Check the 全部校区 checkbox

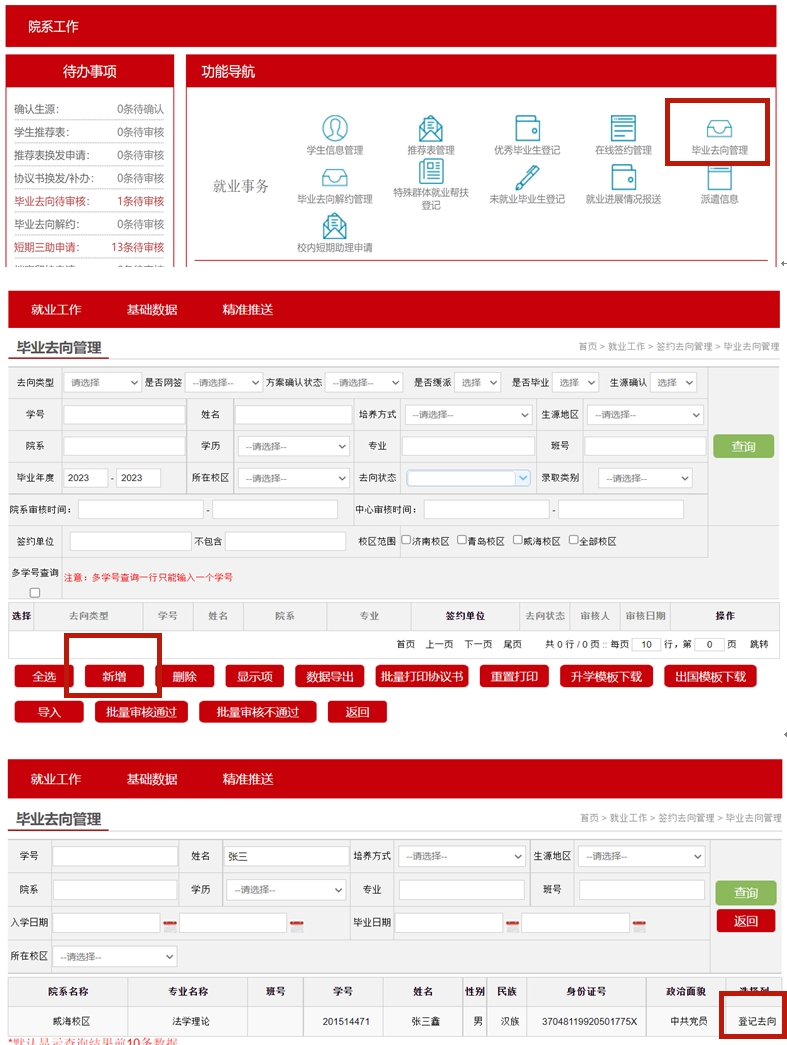(x=573, y=540)
